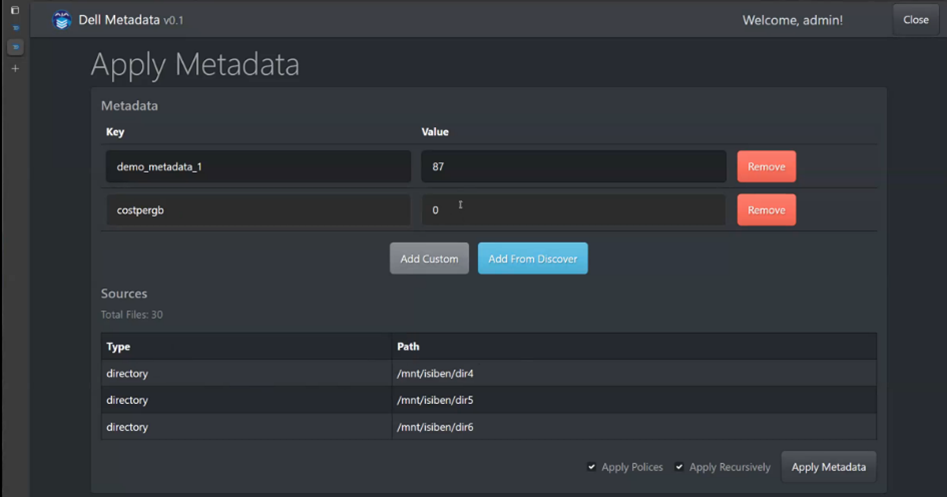Click the costpergb key input field
Screen dimensions: 947x497
(x=258, y=210)
